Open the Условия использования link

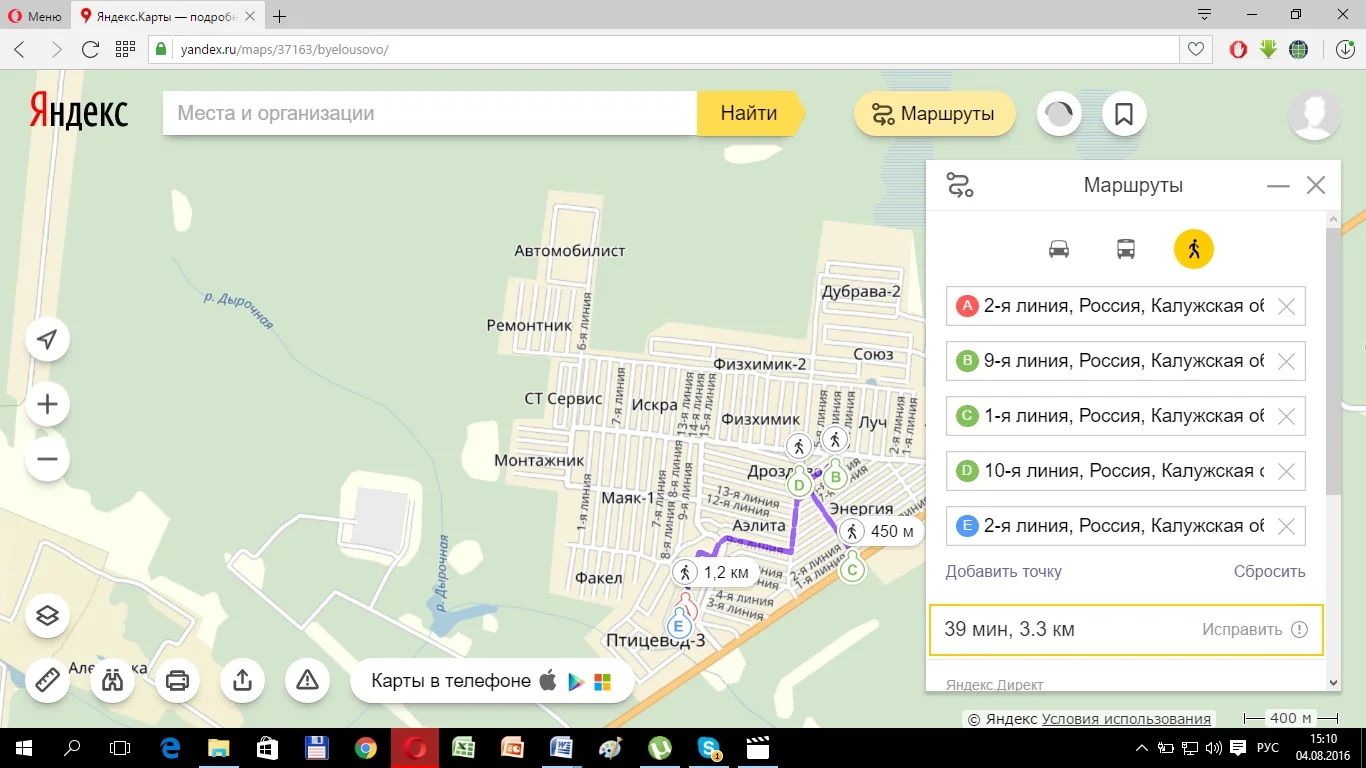[1126, 719]
